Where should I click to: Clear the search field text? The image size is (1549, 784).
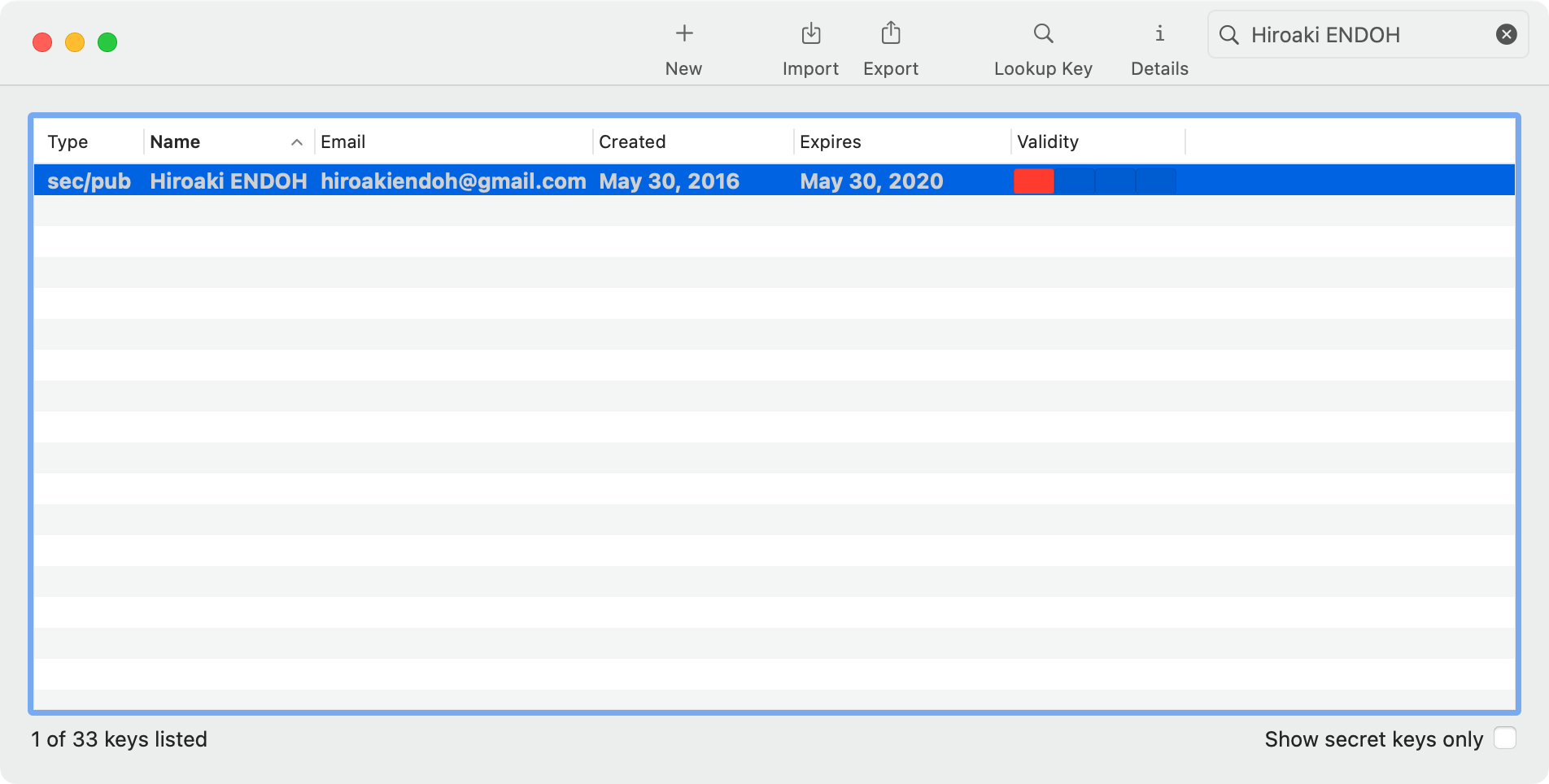(x=1506, y=34)
